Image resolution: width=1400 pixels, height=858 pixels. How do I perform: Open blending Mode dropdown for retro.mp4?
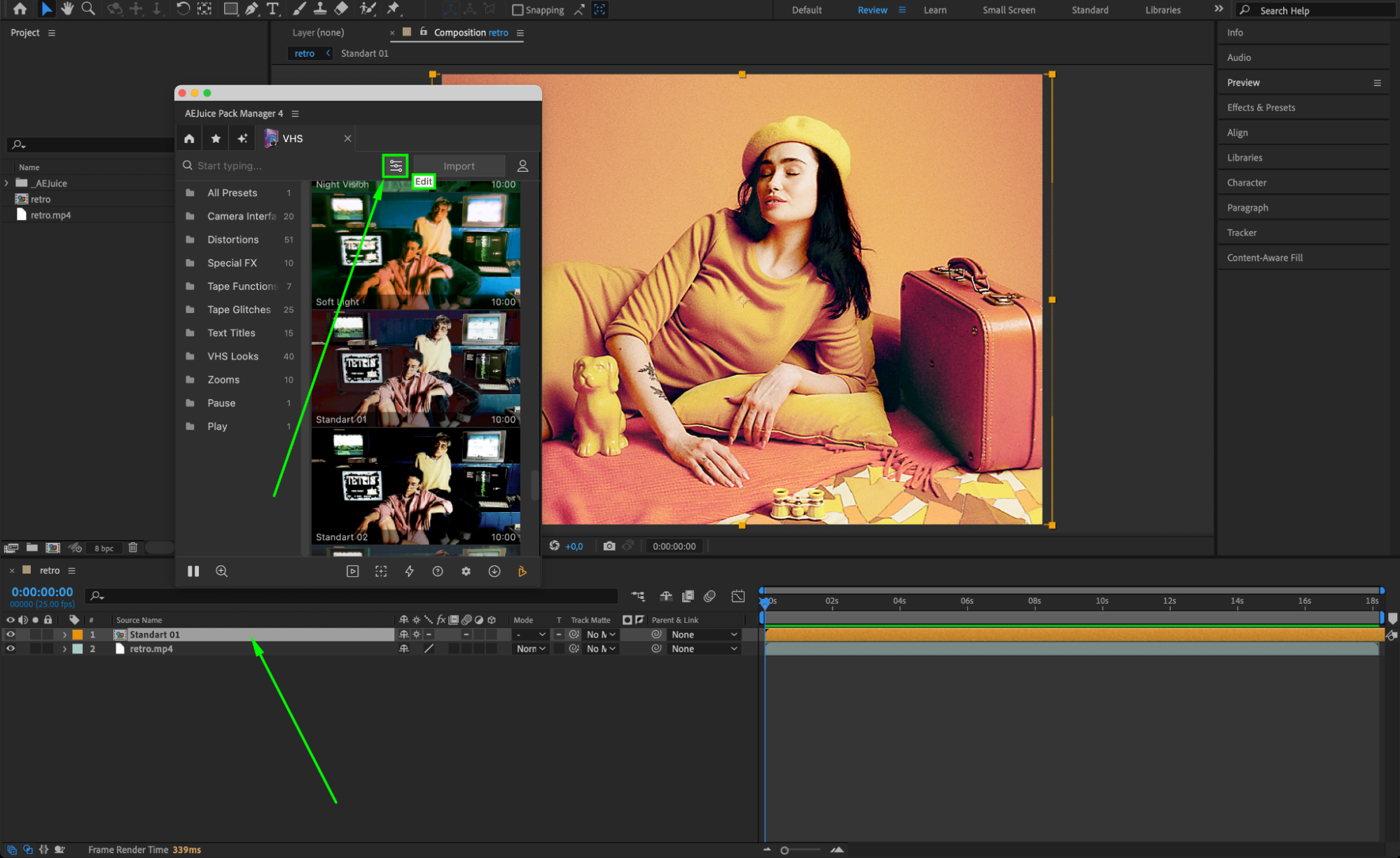coord(531,649)
